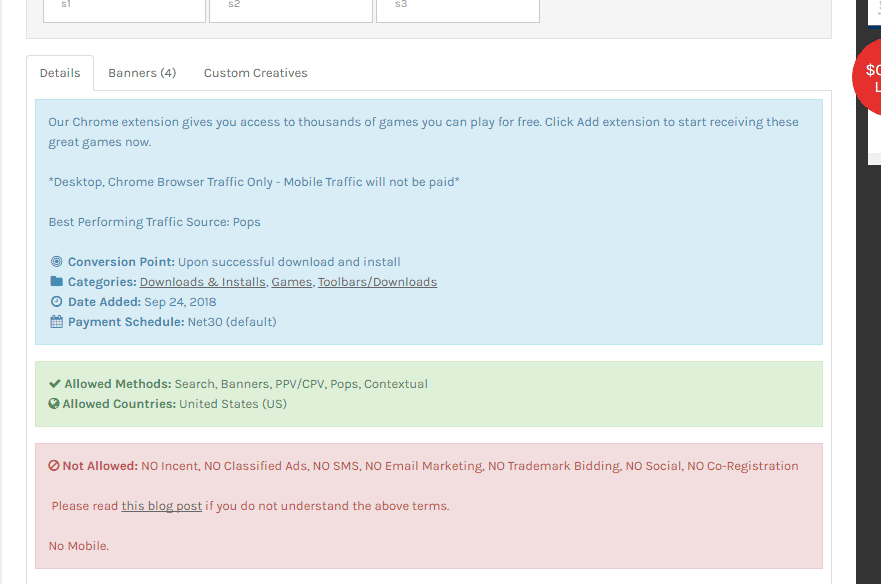
Task: Click the s3 input field
Action: 458,10
